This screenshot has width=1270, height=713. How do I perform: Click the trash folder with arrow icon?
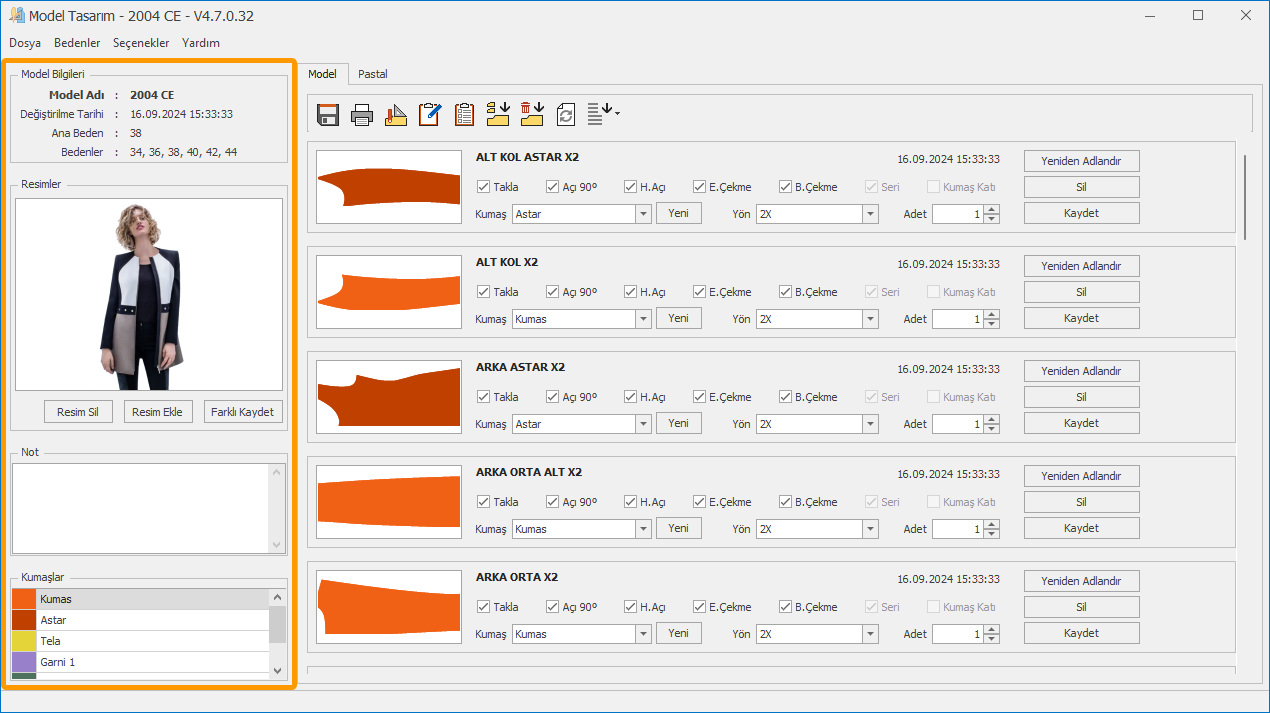pos(532,114)
